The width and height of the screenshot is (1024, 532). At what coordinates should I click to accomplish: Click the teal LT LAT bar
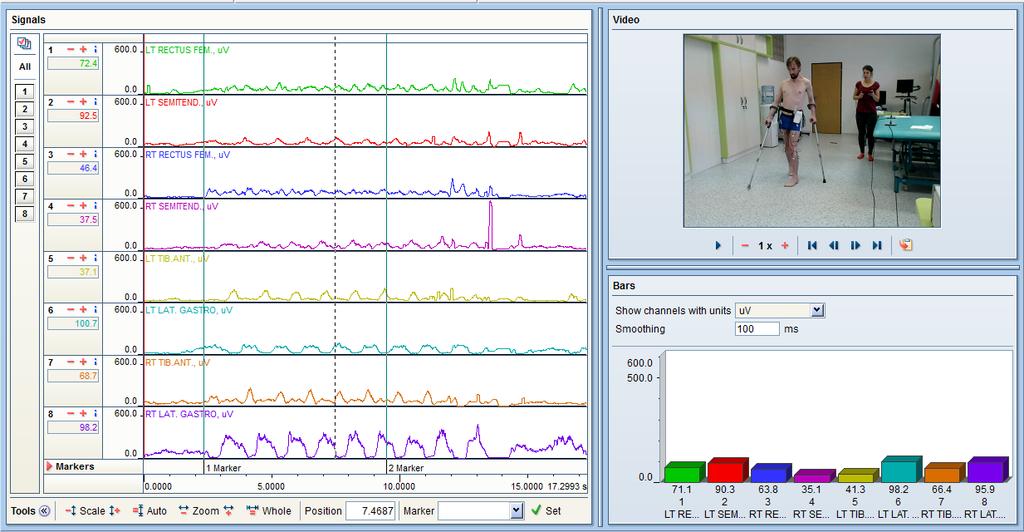click(x=901, y=469)
